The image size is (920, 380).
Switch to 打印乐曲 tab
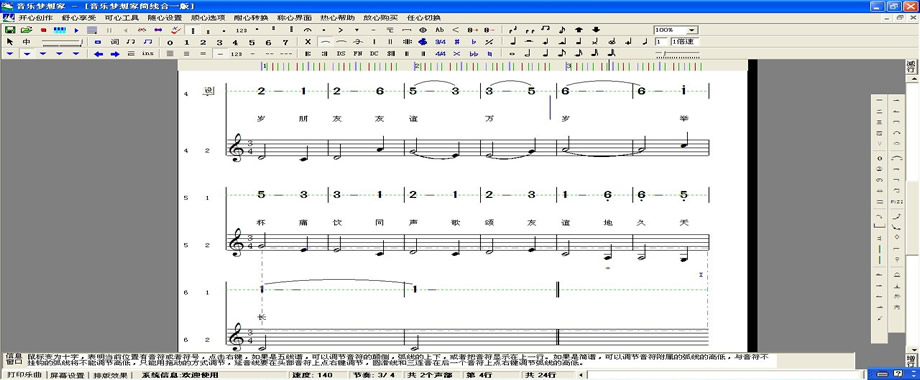click(24, 375)
